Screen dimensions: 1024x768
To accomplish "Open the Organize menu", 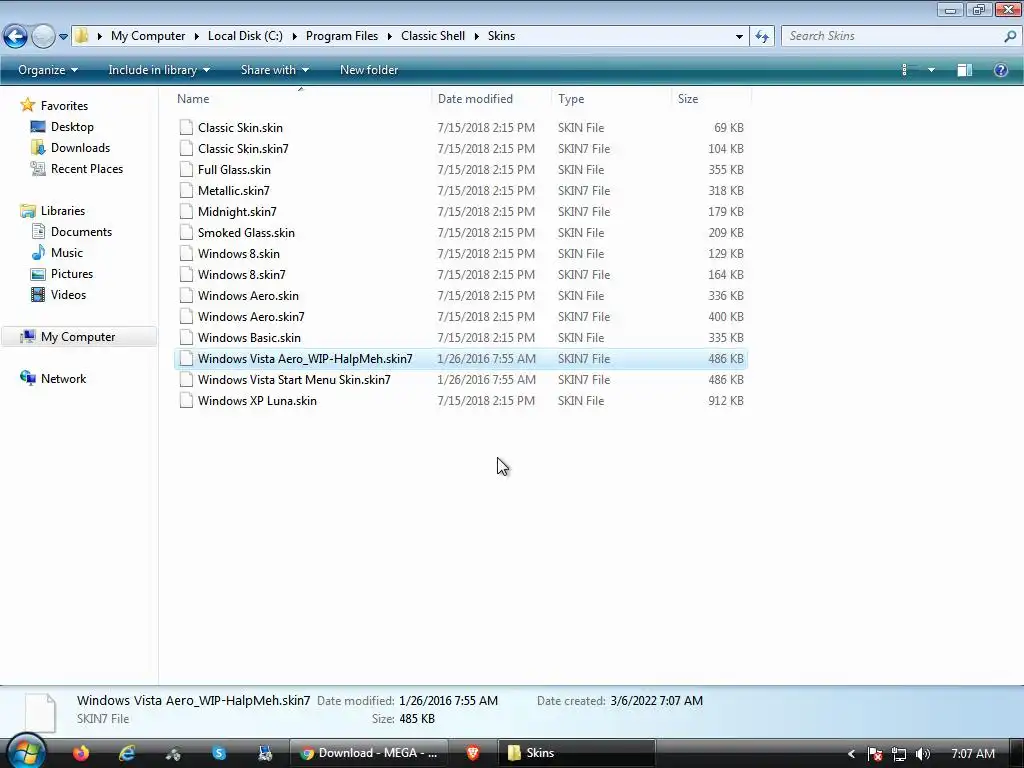I will (48, 70).
